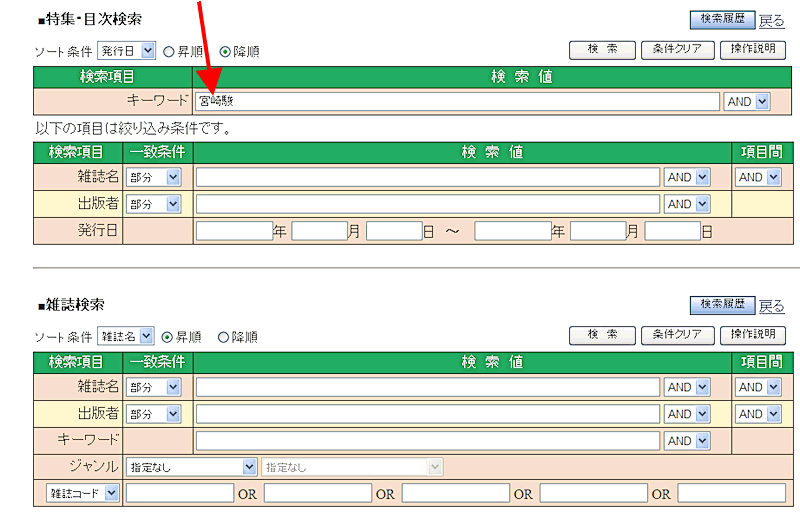800x519 pixels.
Task: Click 戻る link in 特集・目次検索 section
Action: 771,20
